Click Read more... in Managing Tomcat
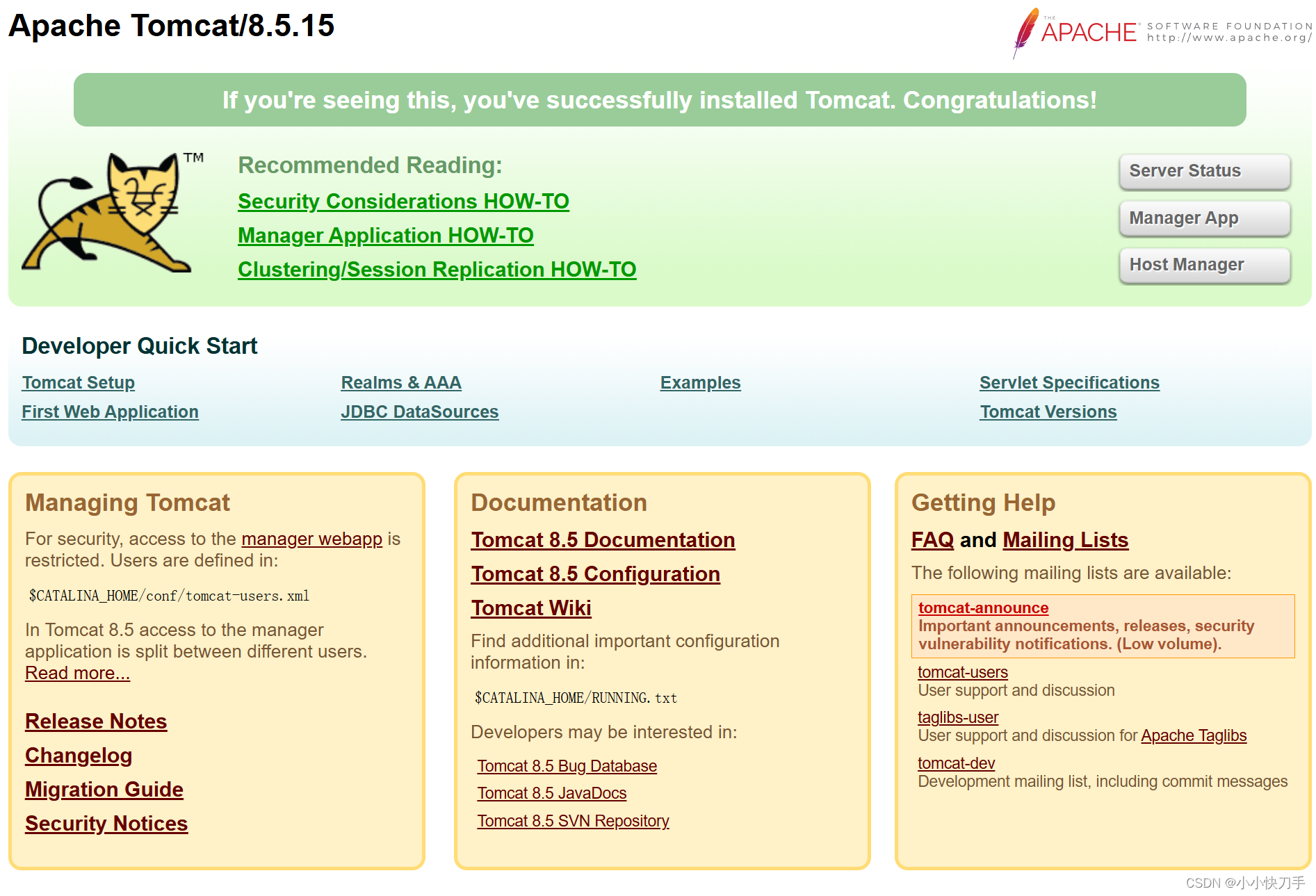1316x896 pixels. [78, 674]
